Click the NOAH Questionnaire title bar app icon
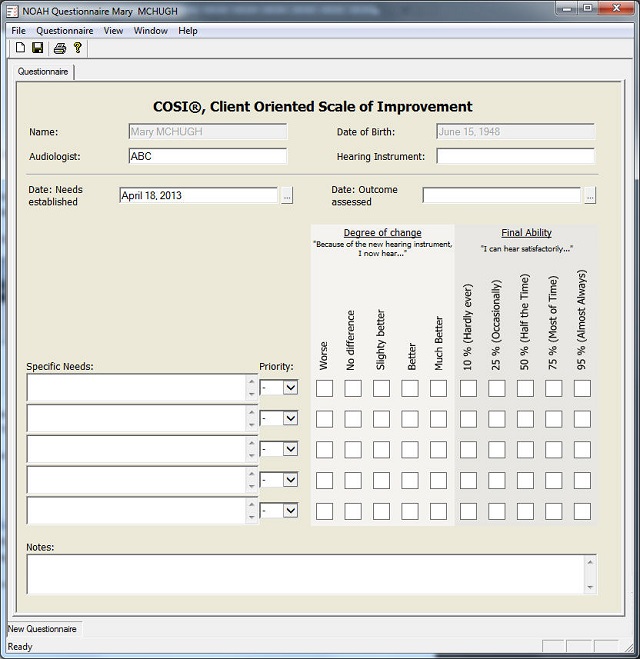The width and height of the screenshot is (640, 659). pos(13,11)
